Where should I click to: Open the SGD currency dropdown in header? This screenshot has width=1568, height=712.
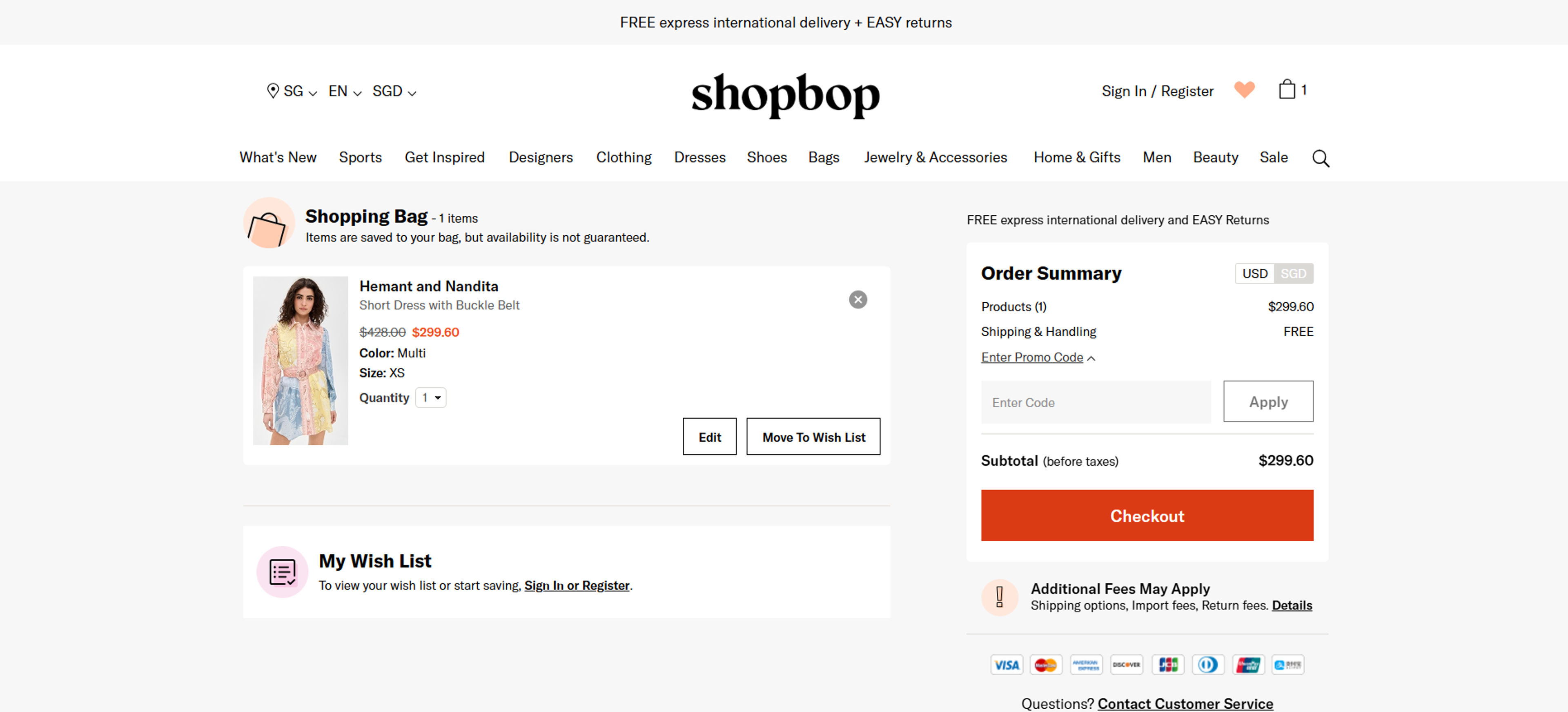(394, 92)
